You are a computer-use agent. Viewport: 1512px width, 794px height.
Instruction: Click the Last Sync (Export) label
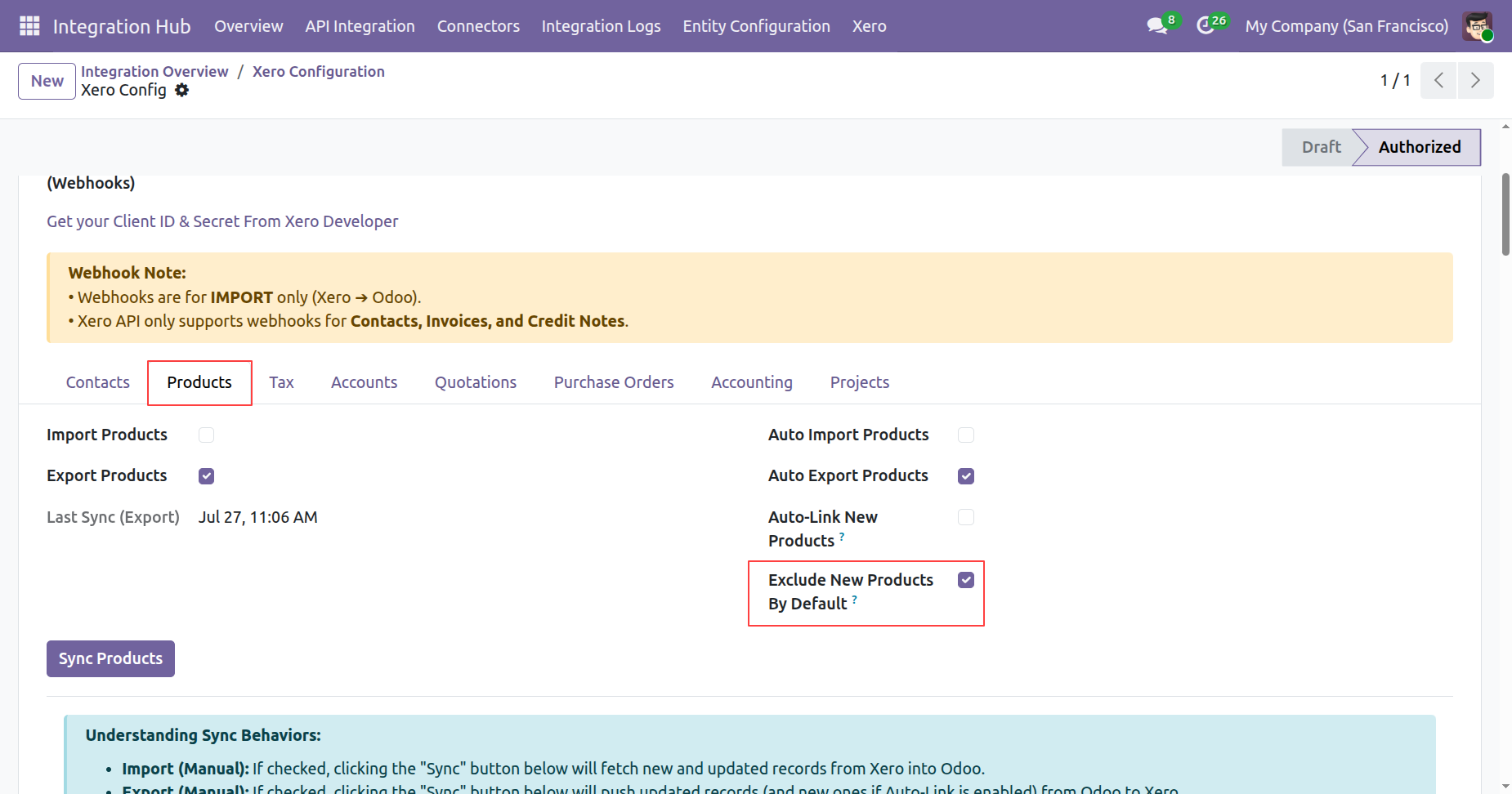[x=113, y=517]
